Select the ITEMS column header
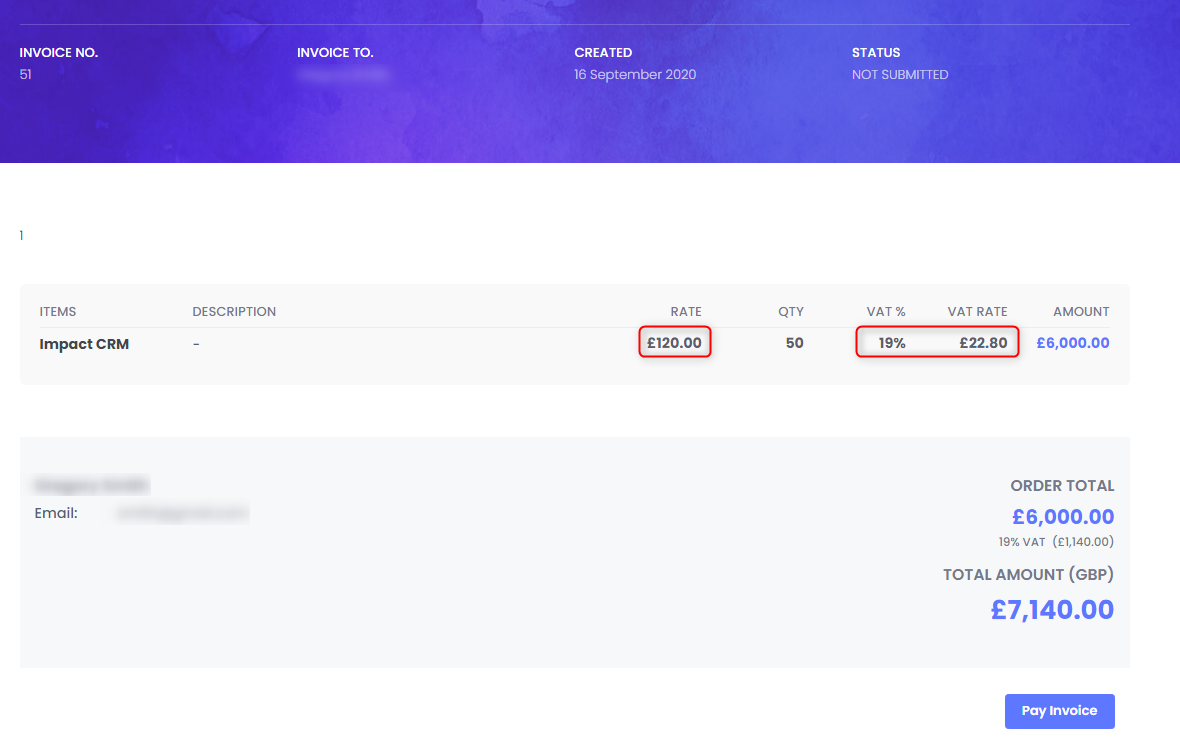Image resolution: width=1180 pixels, height=752 pixels. (x=57, y=311)
